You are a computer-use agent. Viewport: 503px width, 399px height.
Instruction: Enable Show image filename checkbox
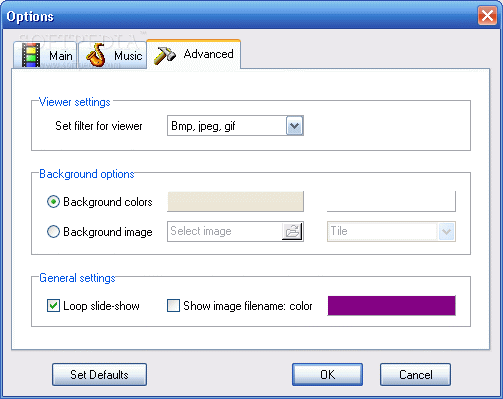tap(173, 306)
